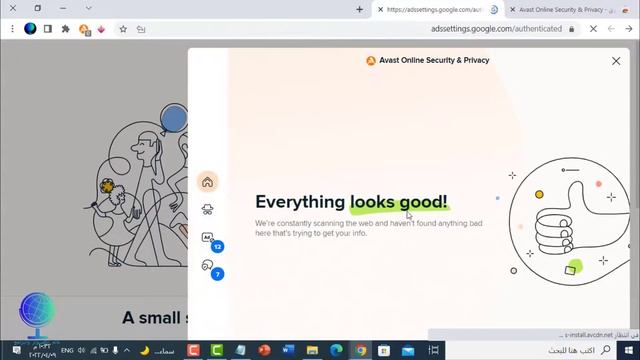Open the Chrome three-dot menu
This screenshot has width=640, height=360.
pyautogui.click(x=12, y=29)
